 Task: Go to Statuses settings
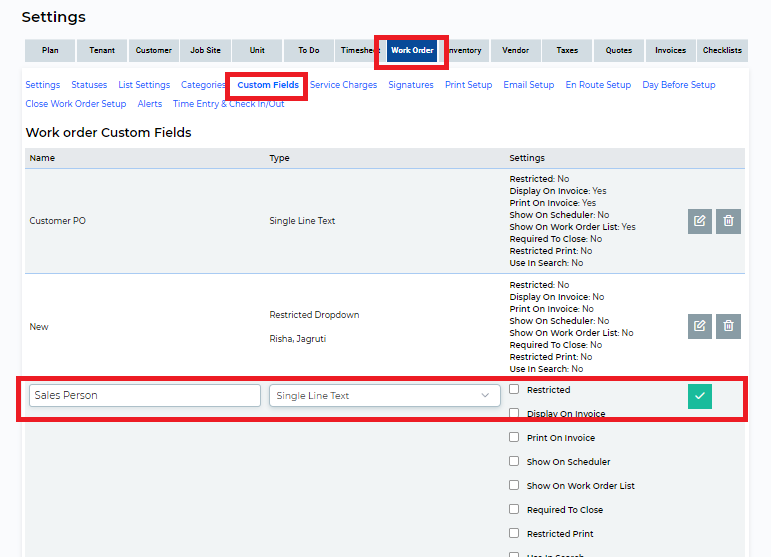89,85
